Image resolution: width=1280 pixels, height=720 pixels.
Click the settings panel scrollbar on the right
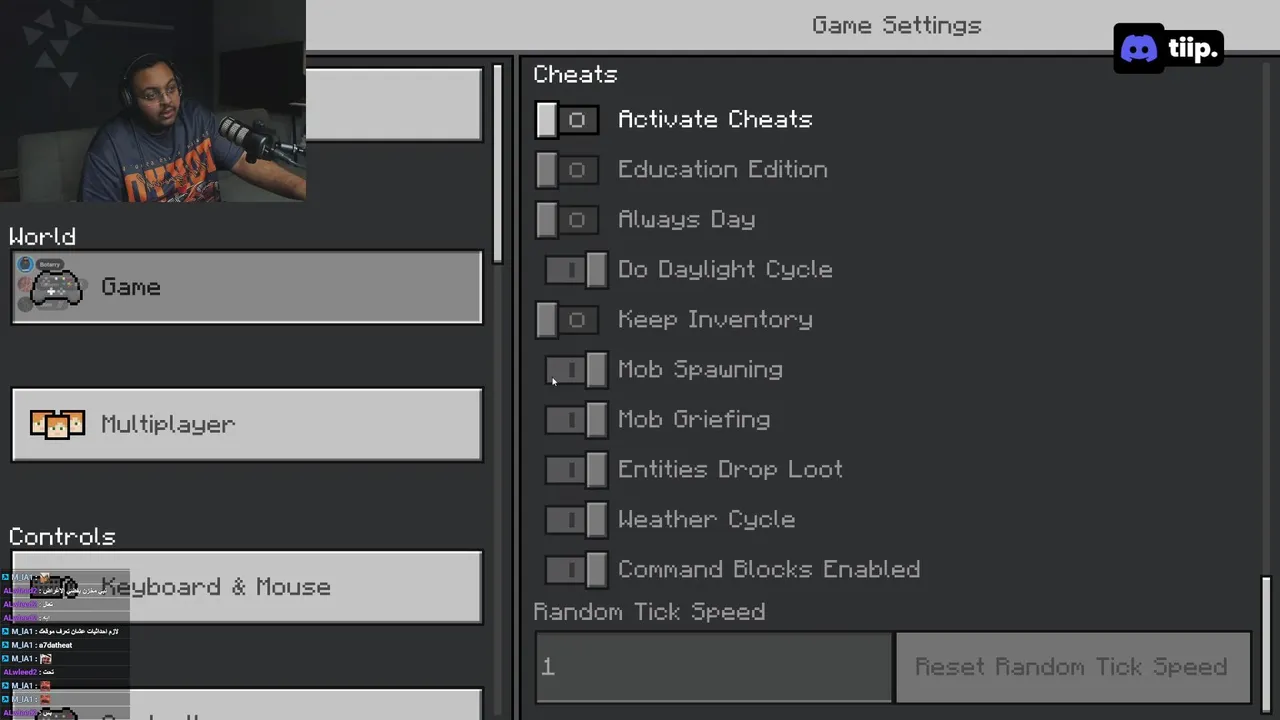tap(1266, 640)
